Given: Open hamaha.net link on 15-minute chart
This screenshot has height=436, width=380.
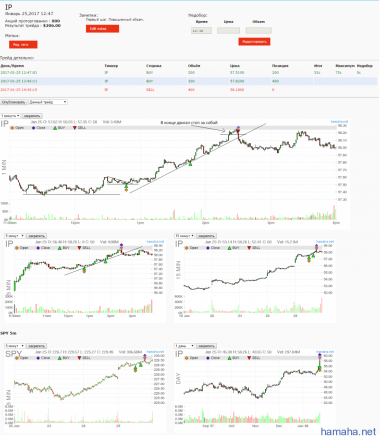Looking at the screenshot, I should pos(325,242).
